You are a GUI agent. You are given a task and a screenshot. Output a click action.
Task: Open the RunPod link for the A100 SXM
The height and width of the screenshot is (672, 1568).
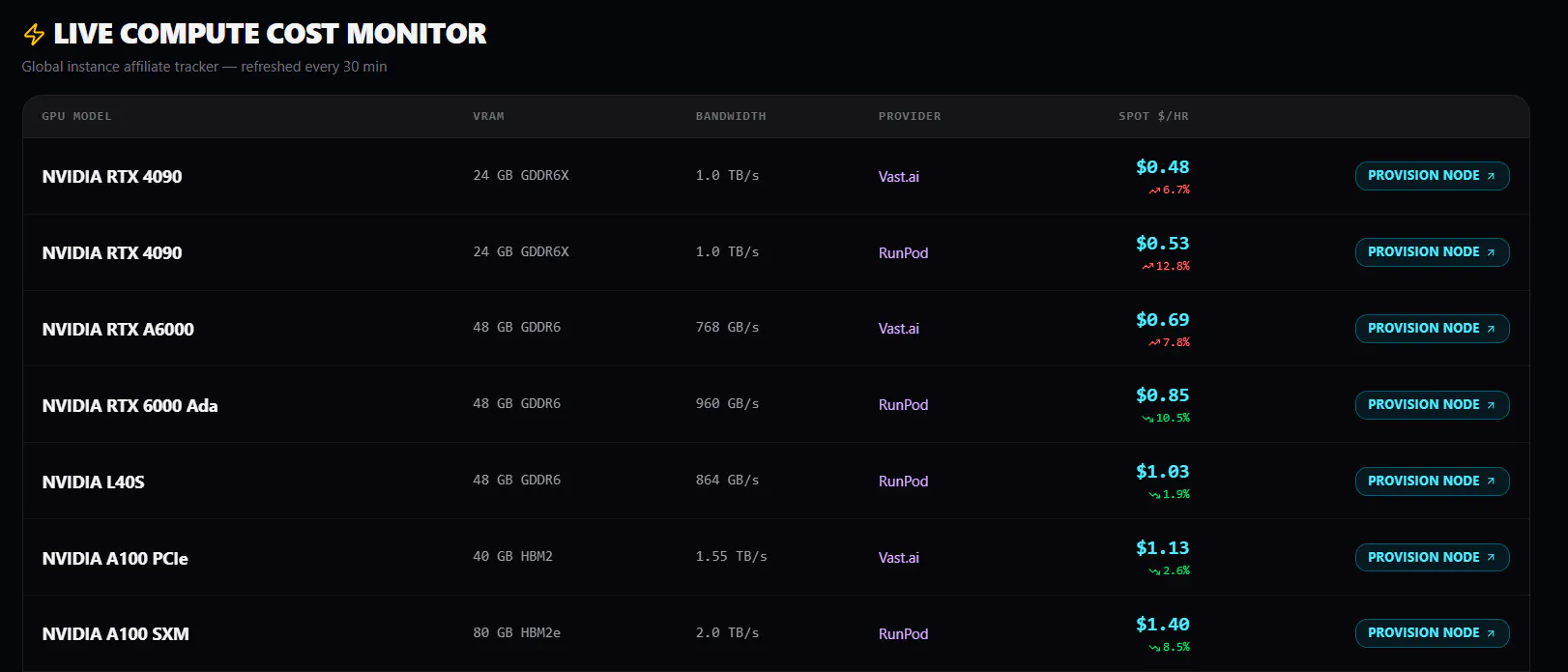903,634
